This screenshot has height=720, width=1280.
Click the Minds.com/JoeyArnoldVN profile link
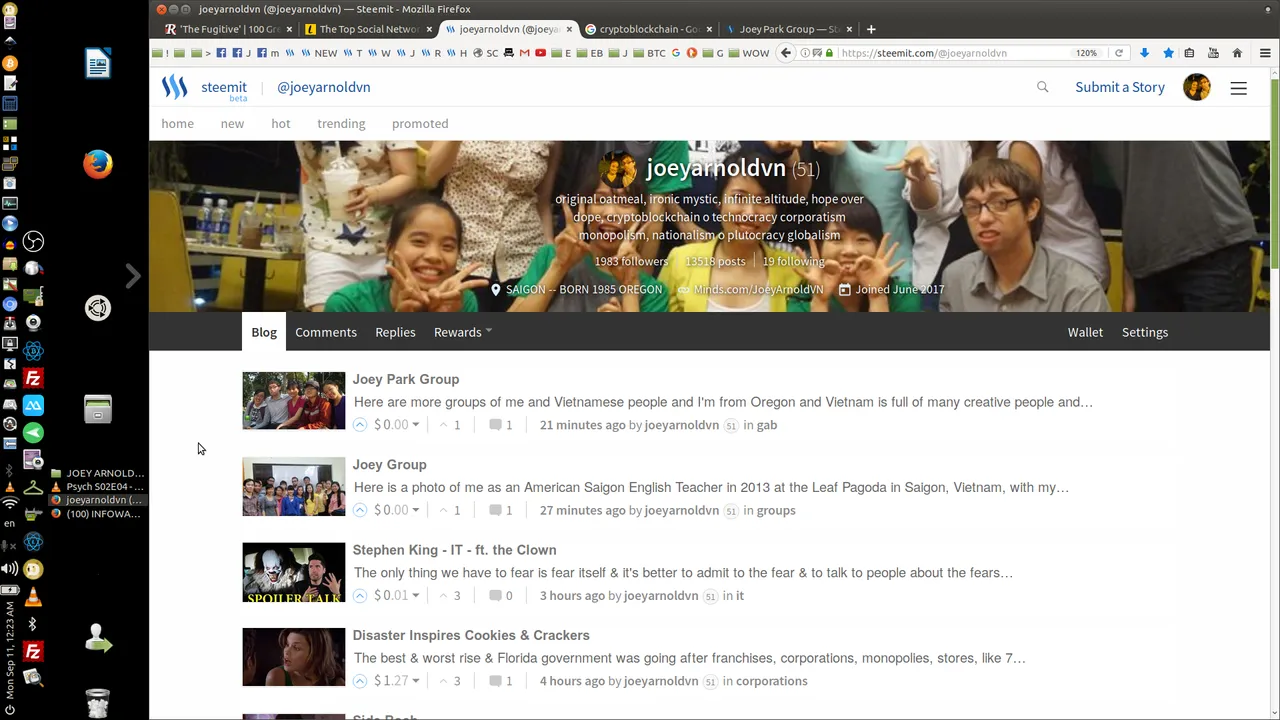coord(758,289)
